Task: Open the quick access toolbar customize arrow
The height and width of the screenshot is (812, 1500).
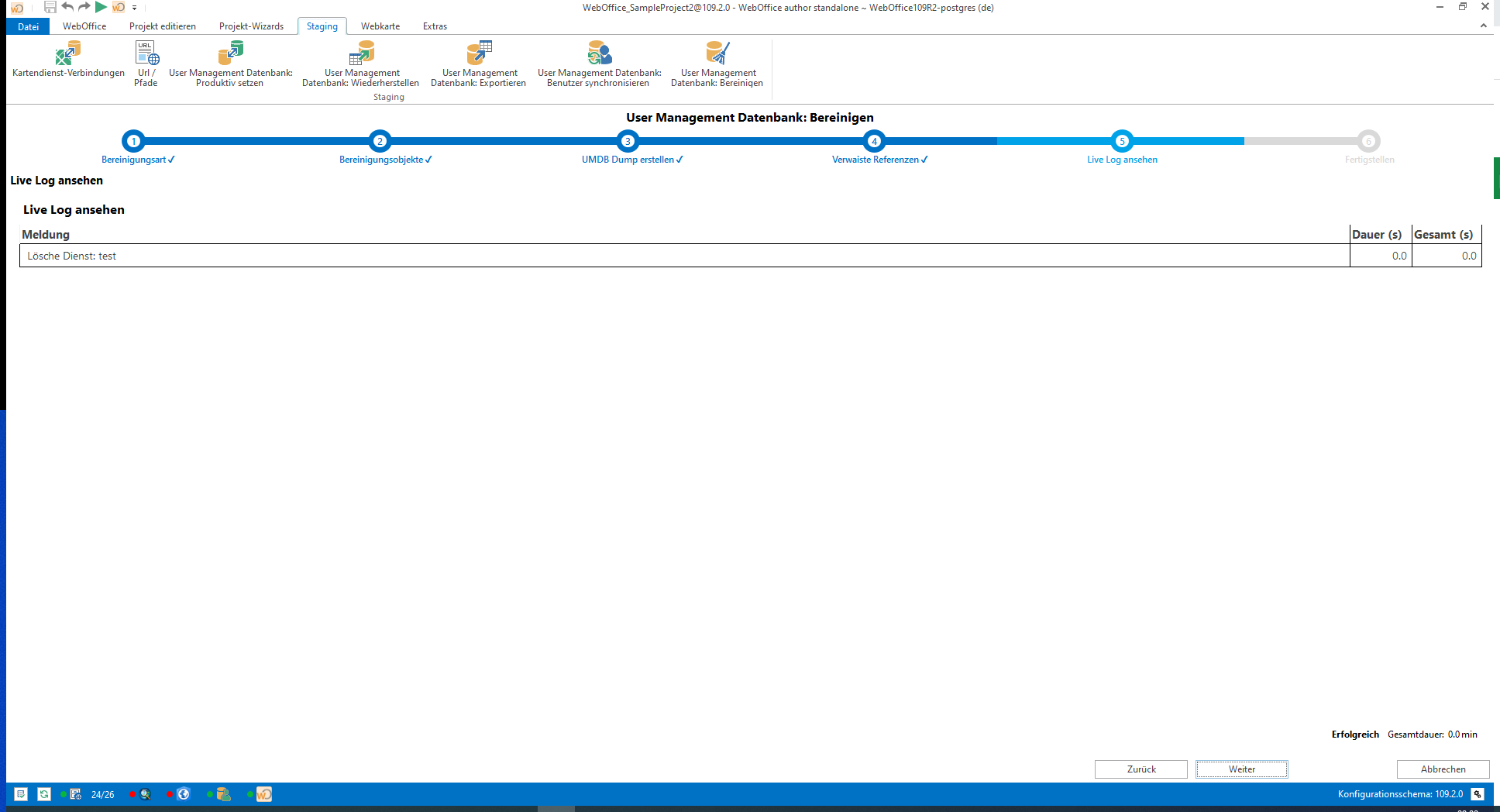Action: click(x=134, y=9)
